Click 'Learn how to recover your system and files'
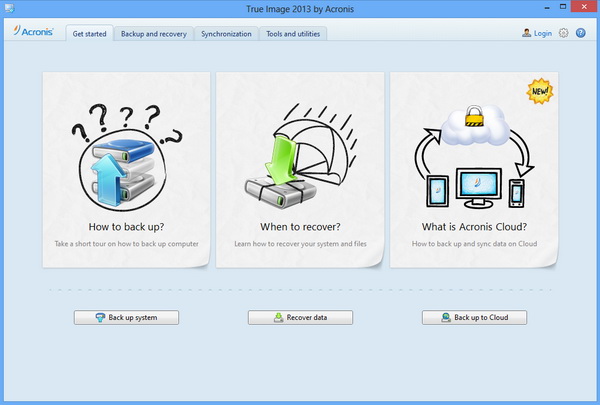600x405 pixels. pyautogui.click(x=300, y=244)
